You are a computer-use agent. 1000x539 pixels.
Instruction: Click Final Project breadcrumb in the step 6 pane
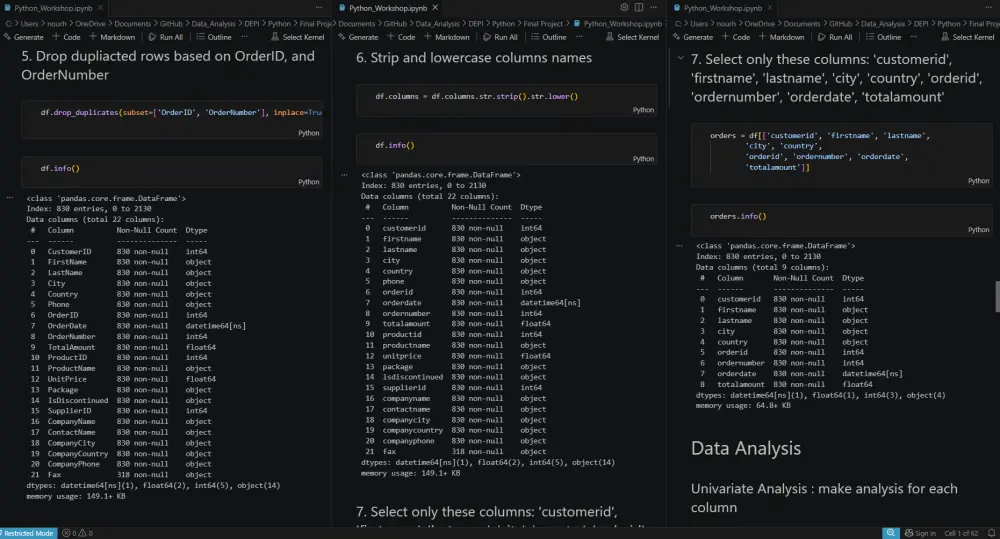click(x=543, y=24)
